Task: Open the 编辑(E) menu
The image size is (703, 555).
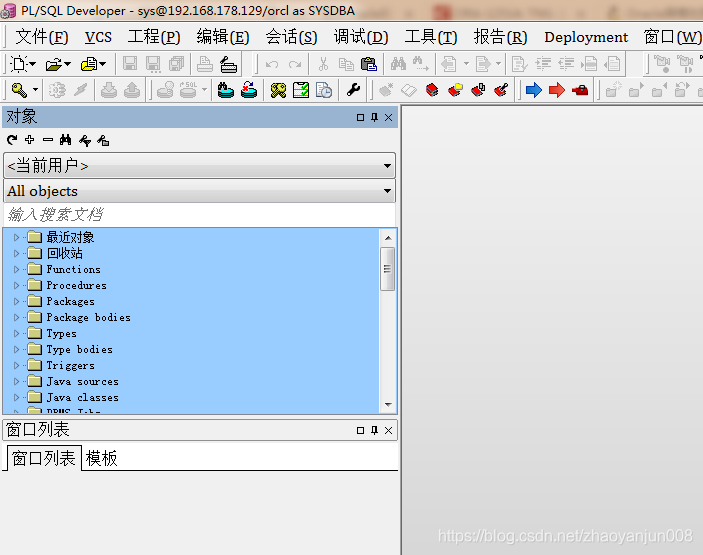Action: [223, 37]
